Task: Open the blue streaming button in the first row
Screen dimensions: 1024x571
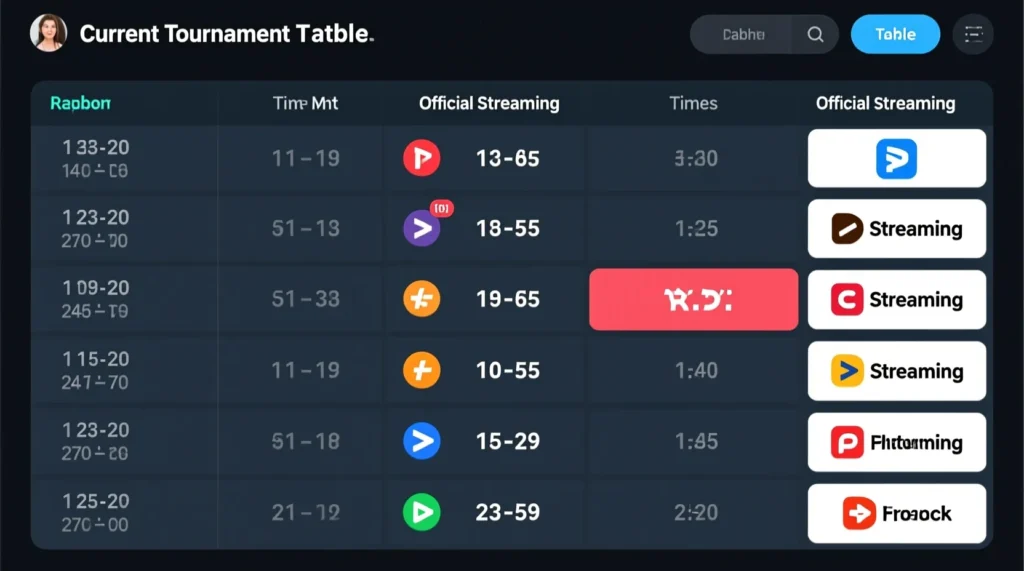Action: tap(896, 158)
